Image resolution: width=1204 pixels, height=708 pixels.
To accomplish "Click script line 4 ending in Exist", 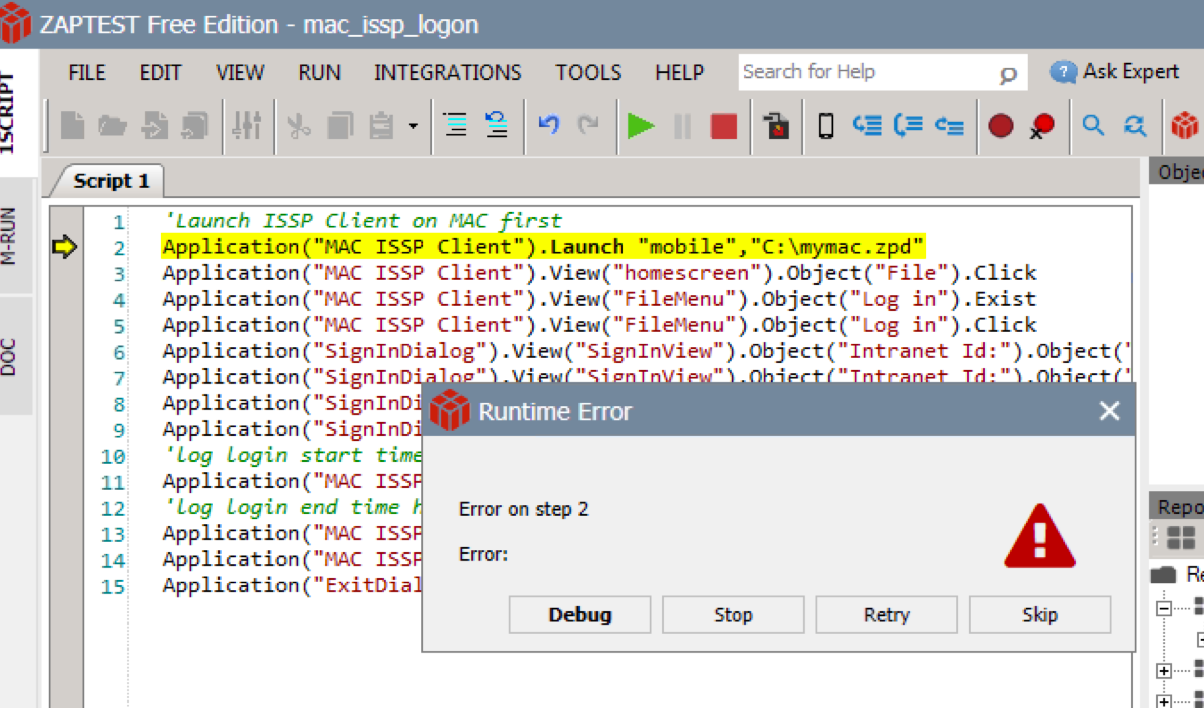I will 599,299.
